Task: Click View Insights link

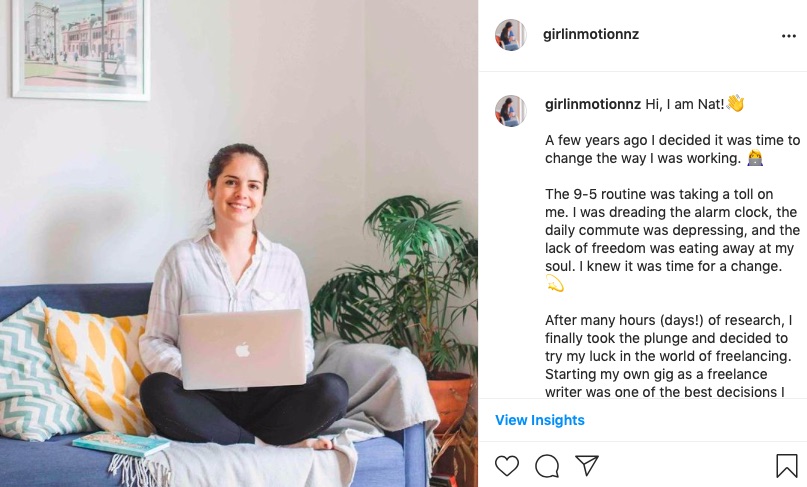Action: click(x=540, y=420)
